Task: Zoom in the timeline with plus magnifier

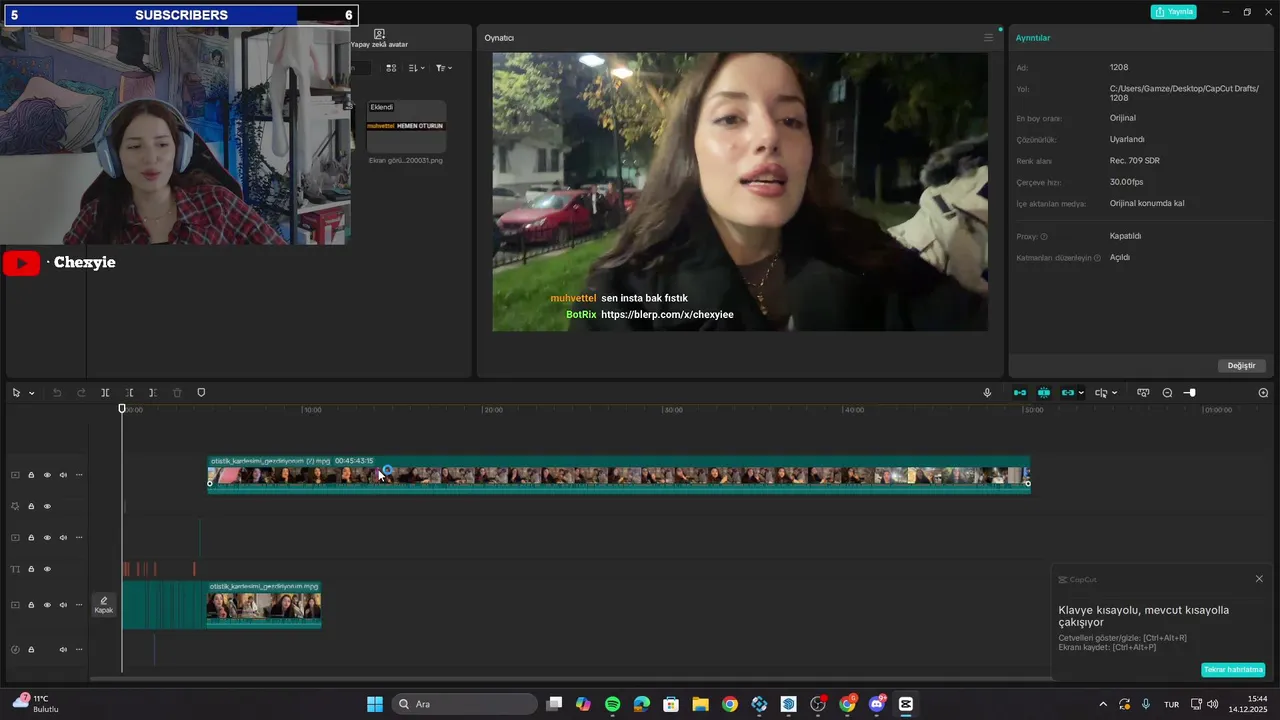Action: [x=1263, y=393]
